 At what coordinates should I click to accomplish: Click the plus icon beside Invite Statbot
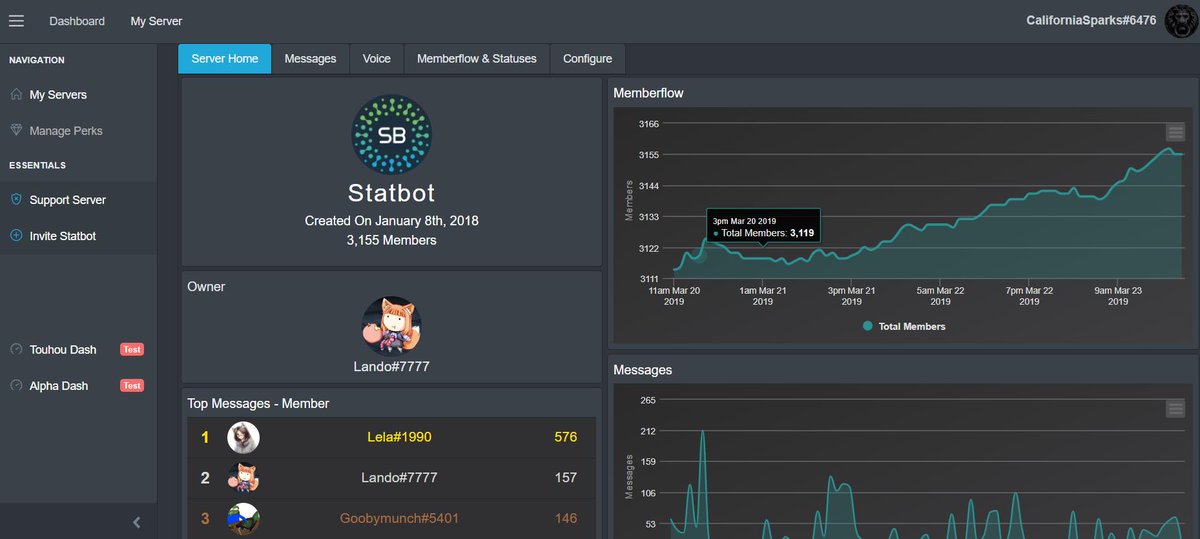15,235
